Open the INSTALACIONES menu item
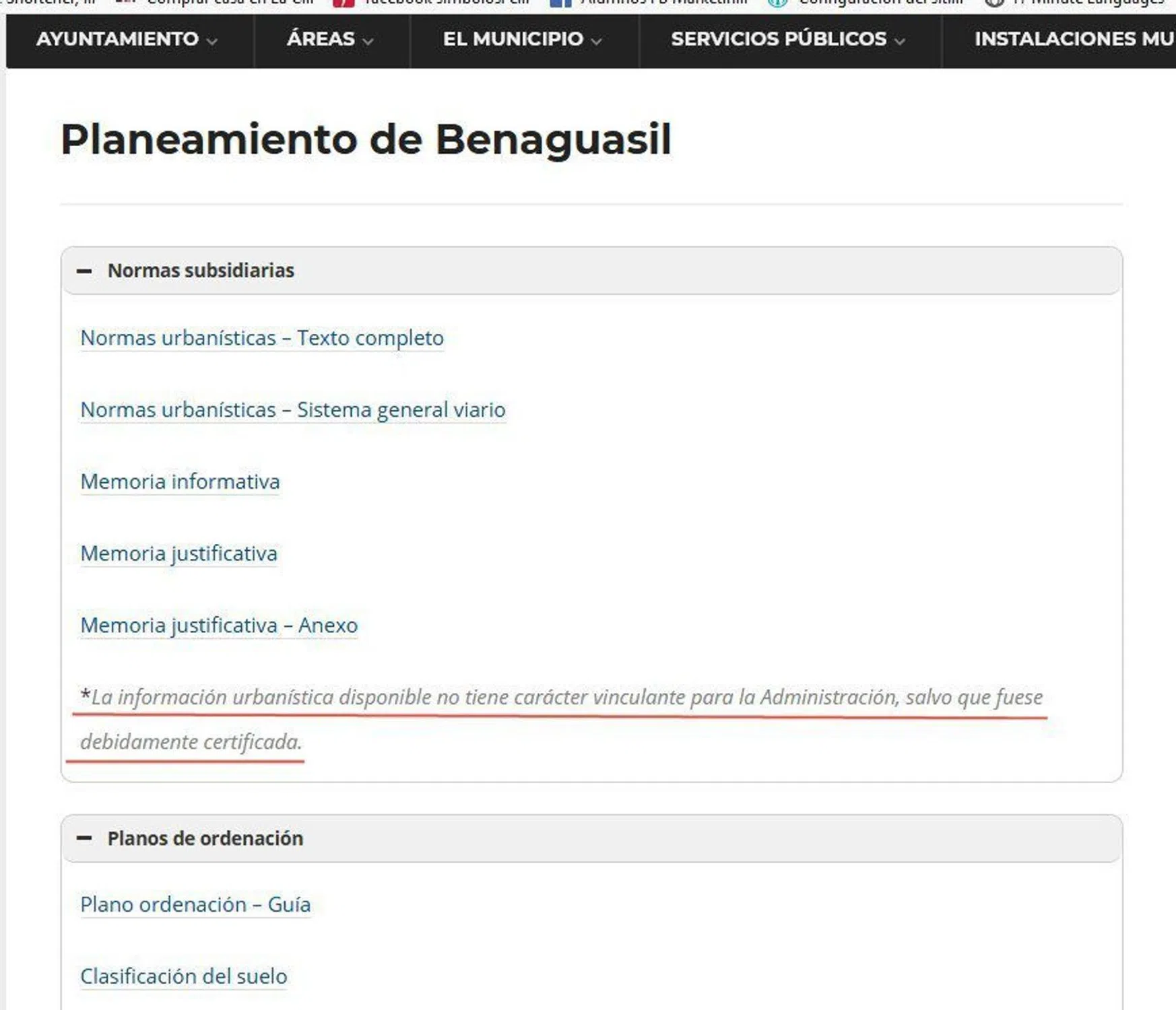Screen dimensions: 1176x1010 coord(1074,39)
